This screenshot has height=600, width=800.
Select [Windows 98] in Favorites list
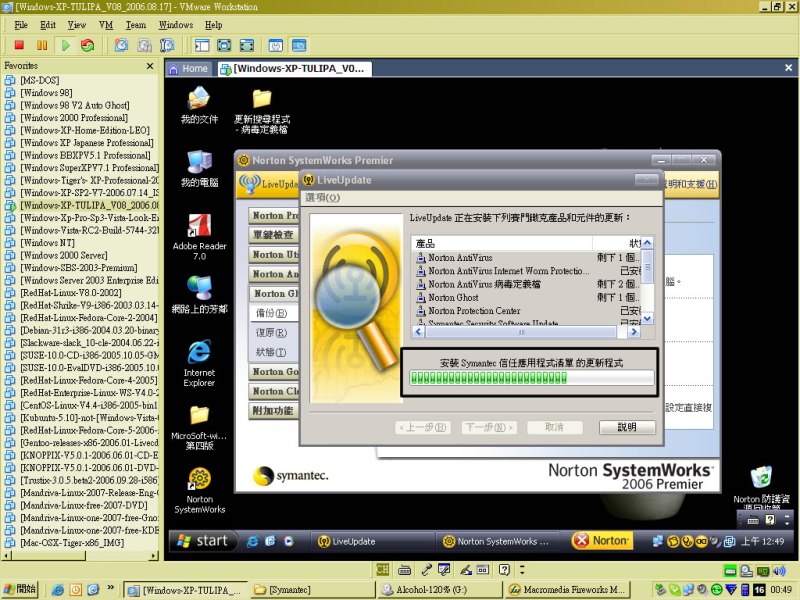[x=46, y=93]
